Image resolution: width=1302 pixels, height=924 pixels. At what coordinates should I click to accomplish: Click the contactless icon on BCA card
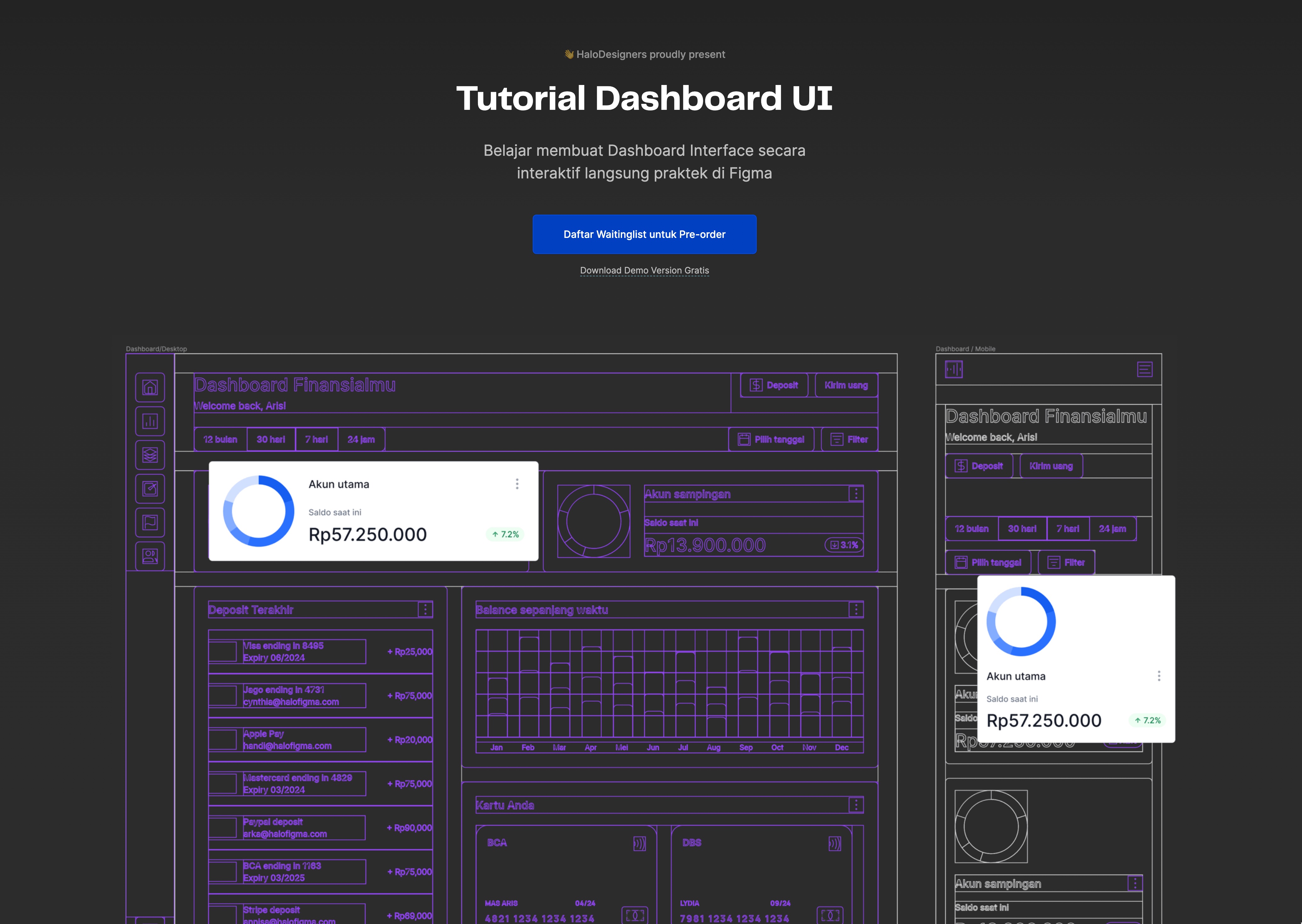point(639,843)
